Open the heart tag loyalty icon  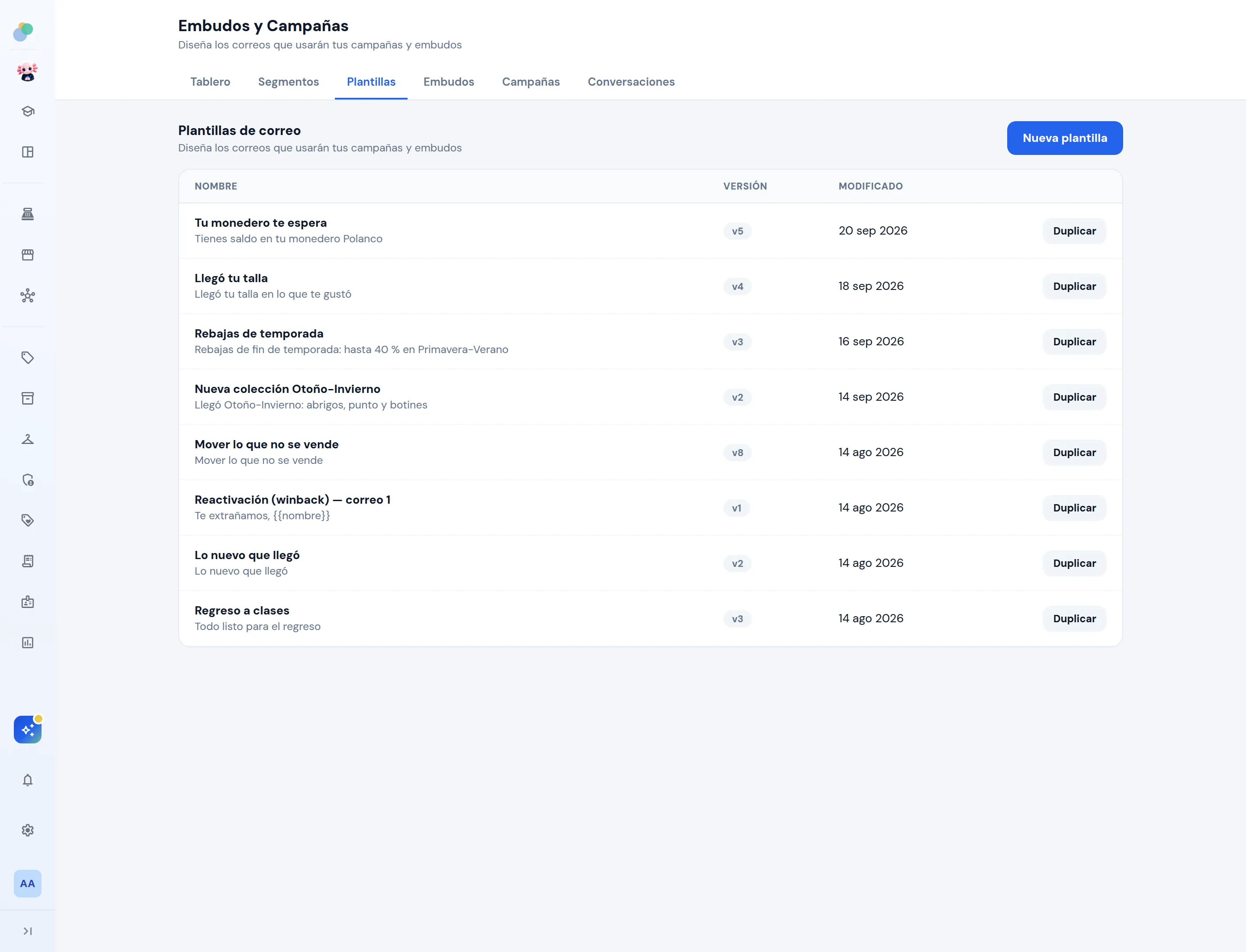(28, 520)
